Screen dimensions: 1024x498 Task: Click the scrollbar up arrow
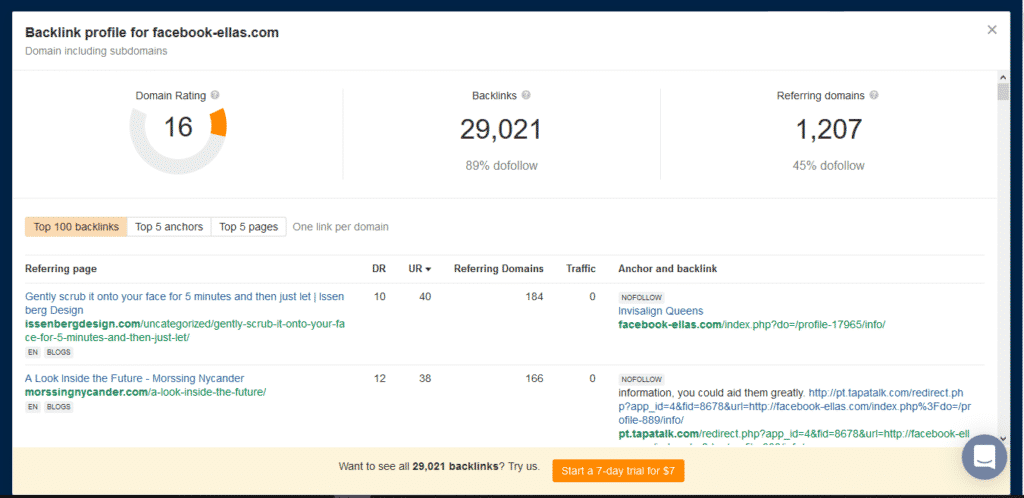(1003, 76)
